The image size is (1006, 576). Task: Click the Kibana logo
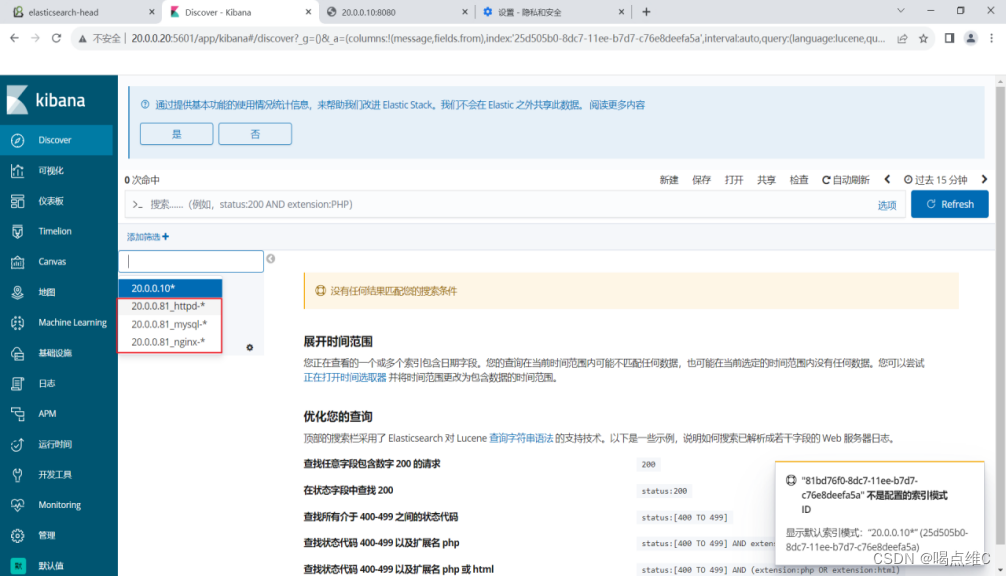46,100
